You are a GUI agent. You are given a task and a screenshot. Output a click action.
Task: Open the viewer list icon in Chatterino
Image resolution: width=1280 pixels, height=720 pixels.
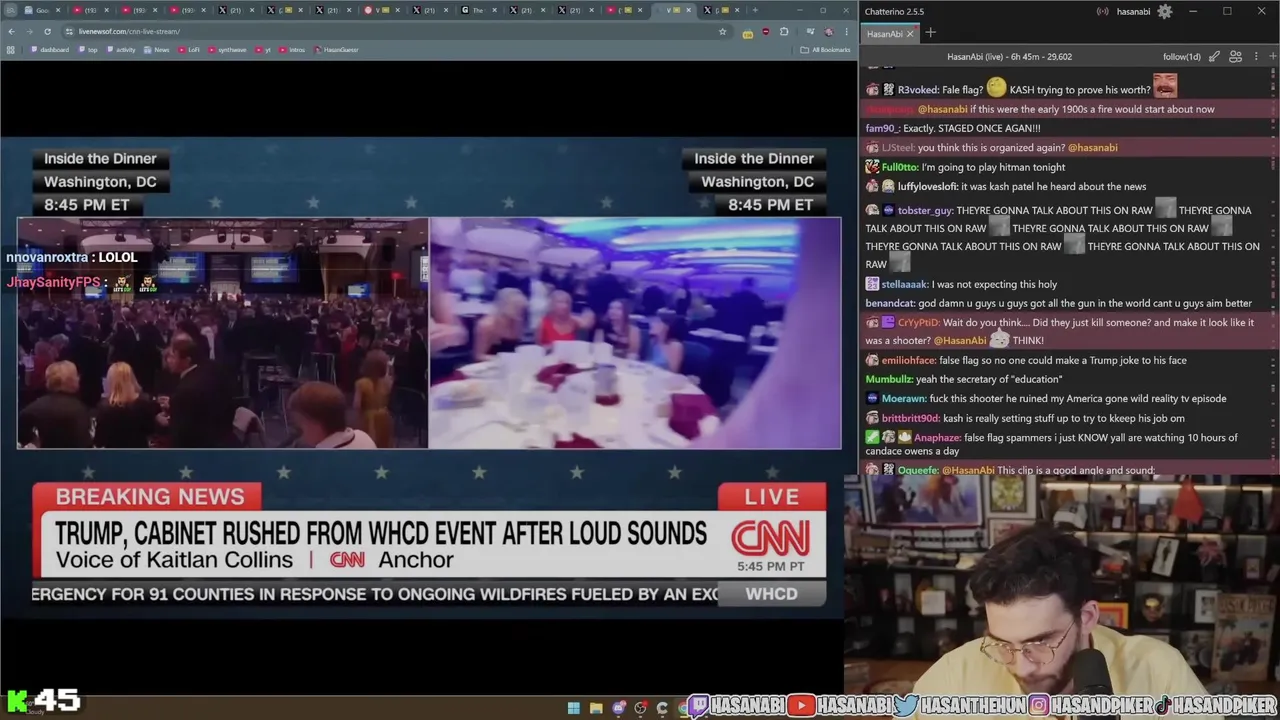1236,56
